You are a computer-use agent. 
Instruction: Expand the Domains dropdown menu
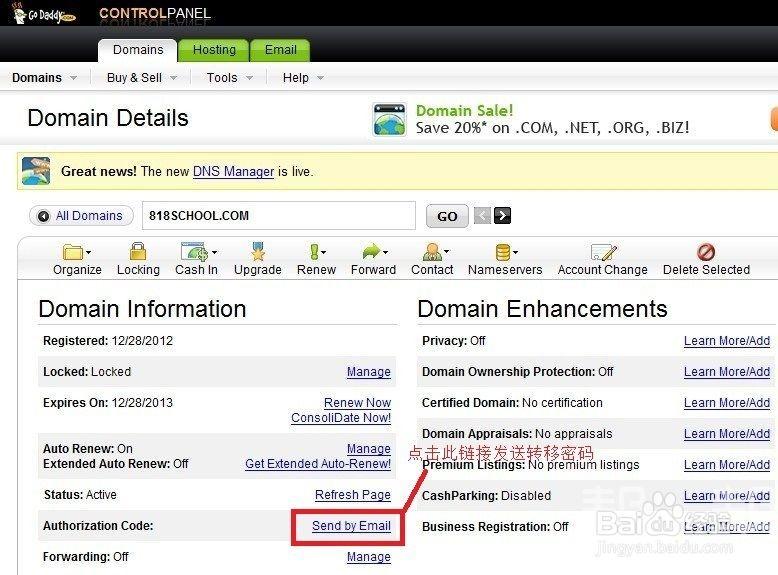(x=44, y=78)
